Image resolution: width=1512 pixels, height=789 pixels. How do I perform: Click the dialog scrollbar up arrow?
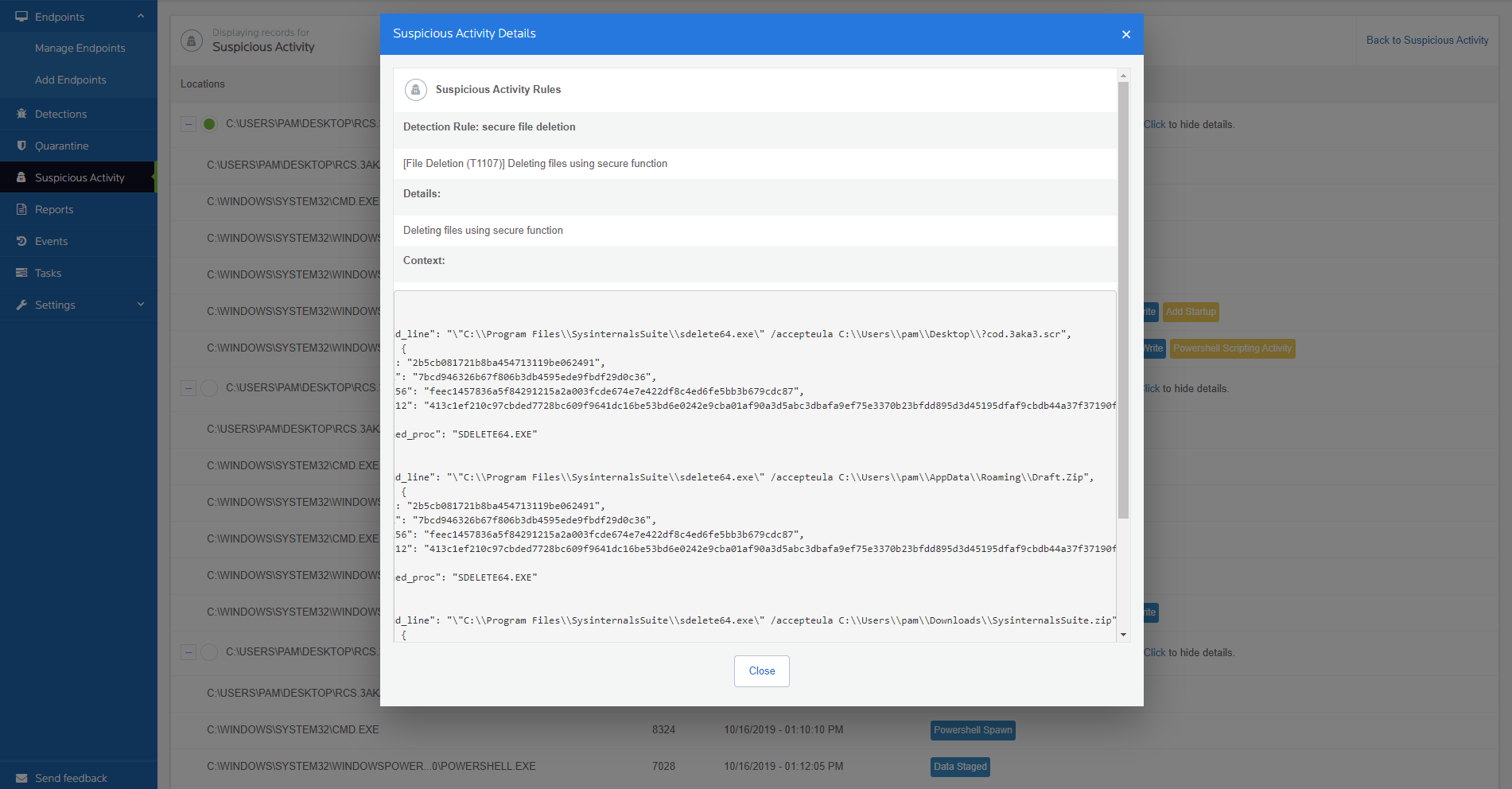coord(1123,76)
